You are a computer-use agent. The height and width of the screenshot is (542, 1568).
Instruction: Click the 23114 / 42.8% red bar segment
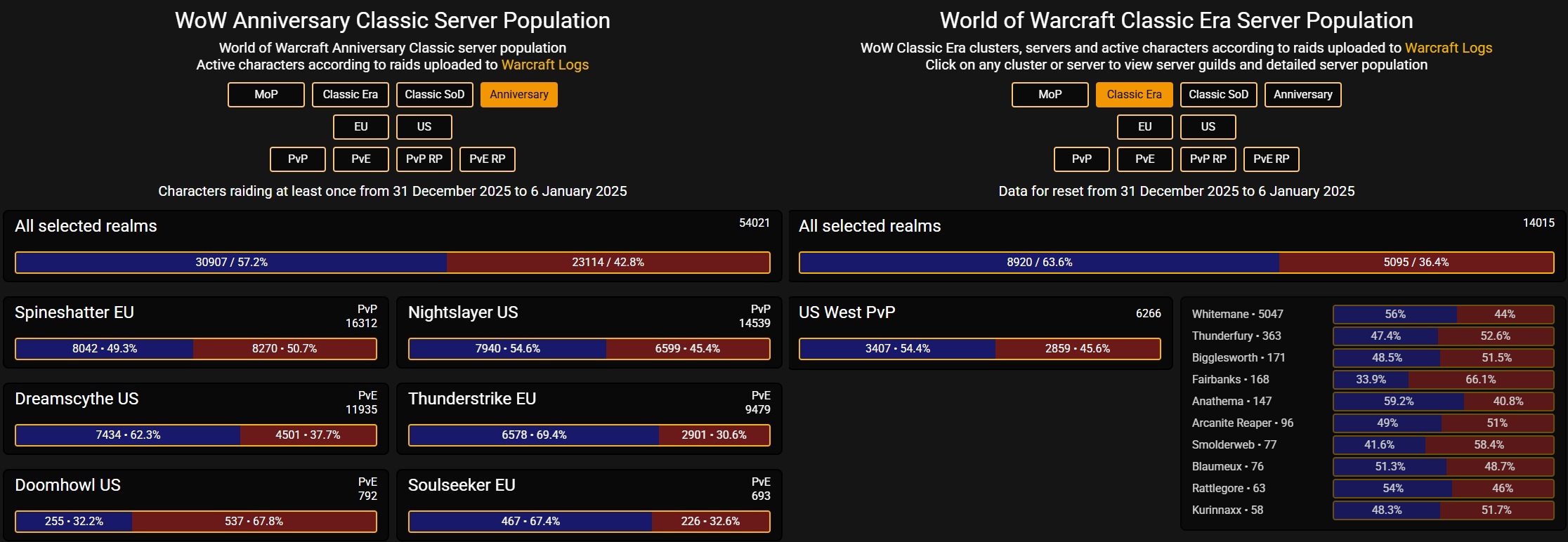(x=608, y=263)
